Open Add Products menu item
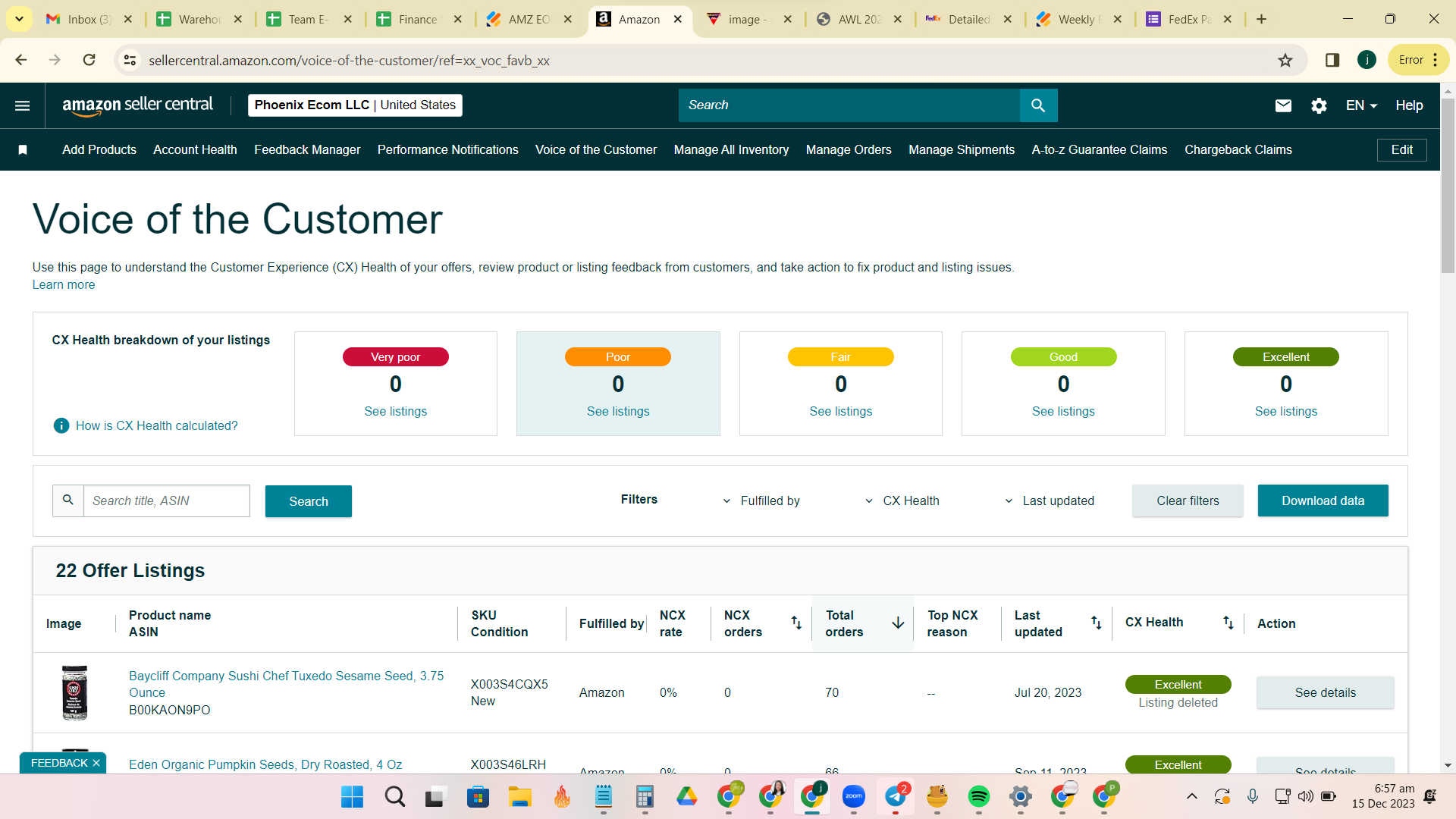 [99, 150]
